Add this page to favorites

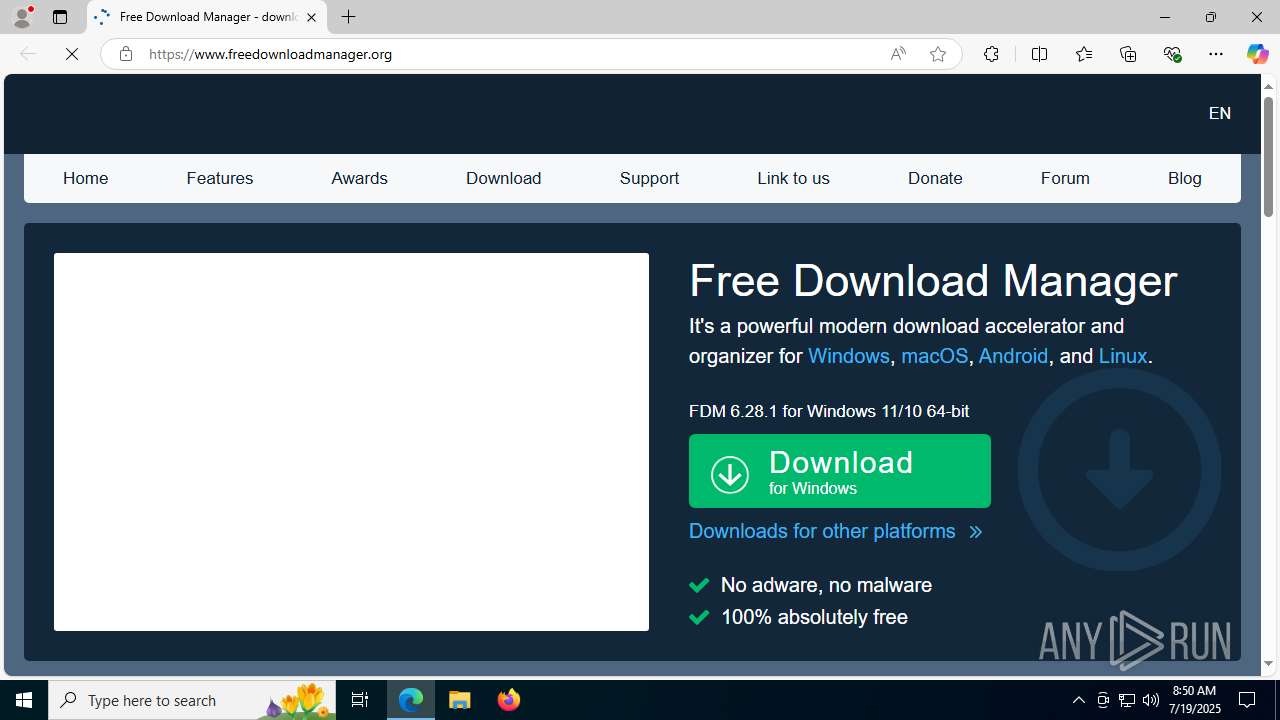point(937,54)
